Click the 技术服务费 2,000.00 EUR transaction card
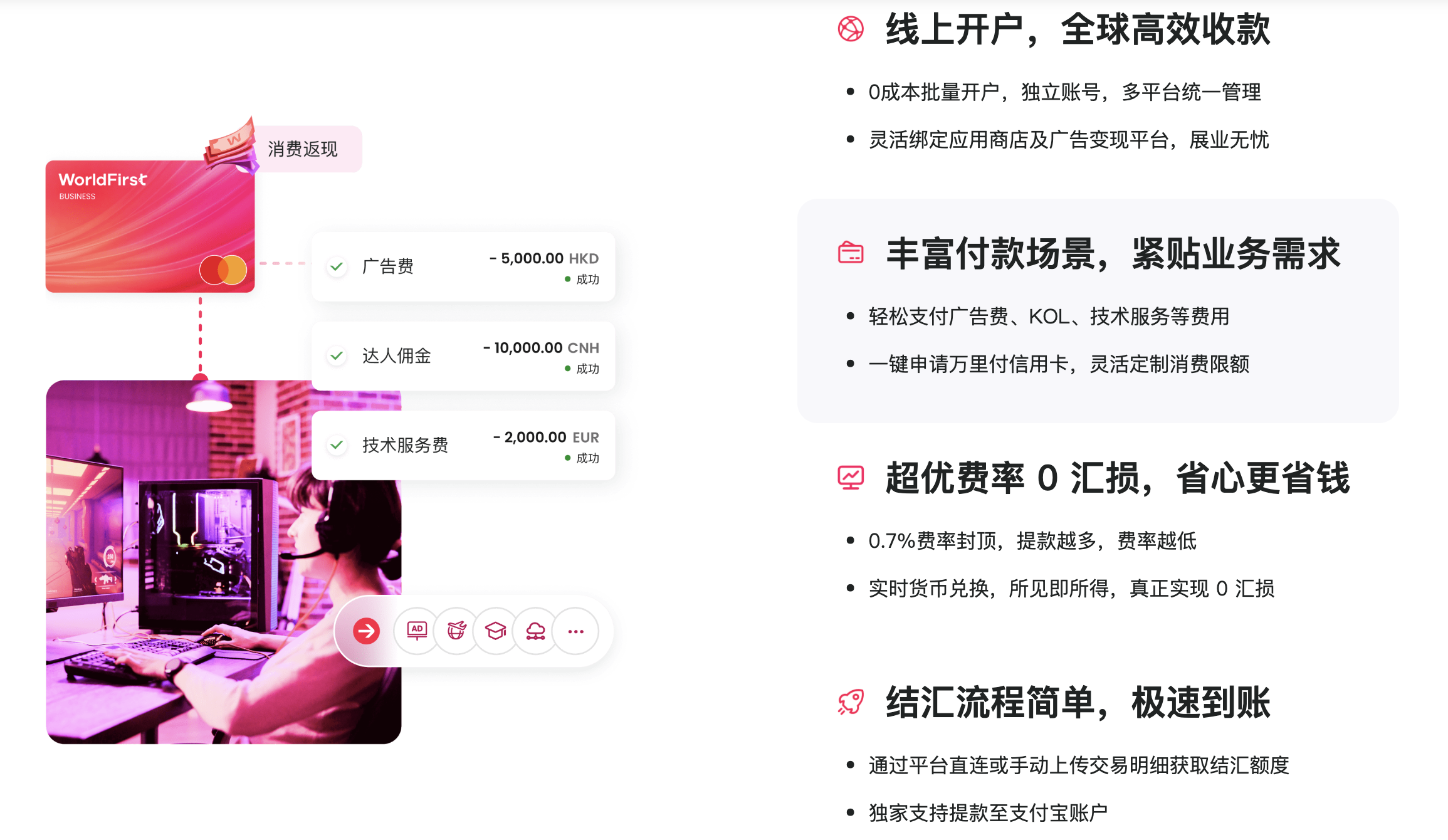This screenshot has width=1448, height=840. 463,446
